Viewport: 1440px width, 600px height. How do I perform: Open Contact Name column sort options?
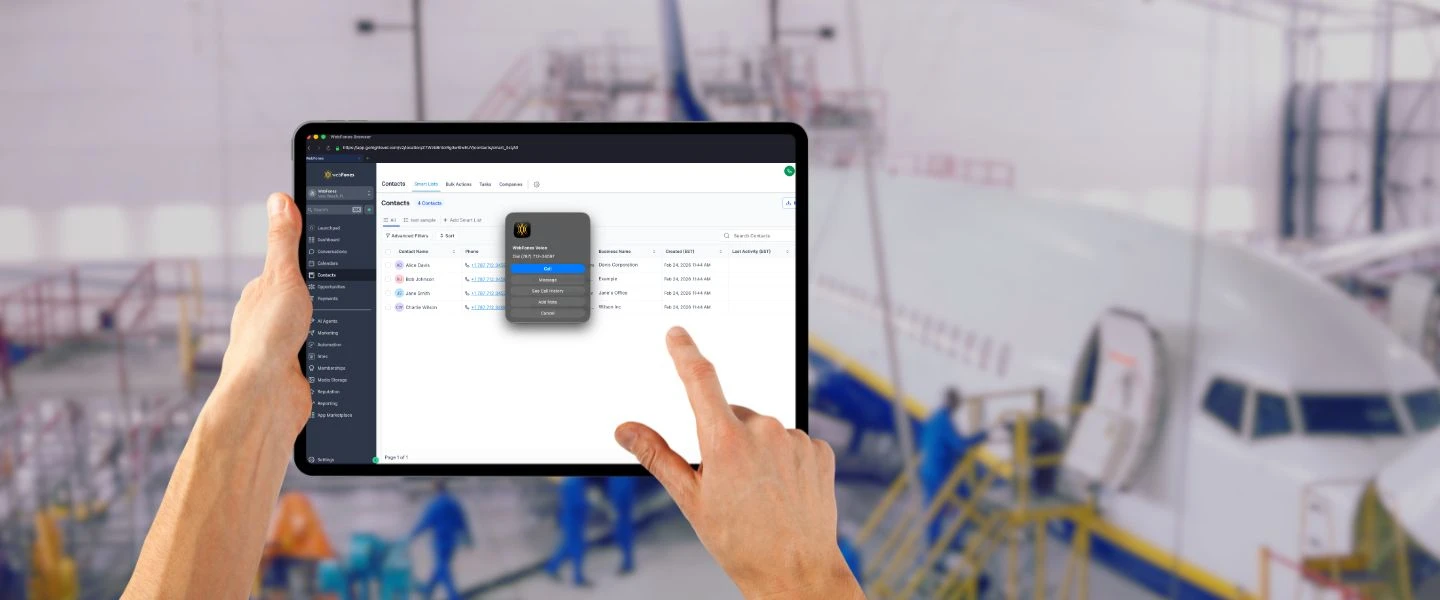pos(454,251)
